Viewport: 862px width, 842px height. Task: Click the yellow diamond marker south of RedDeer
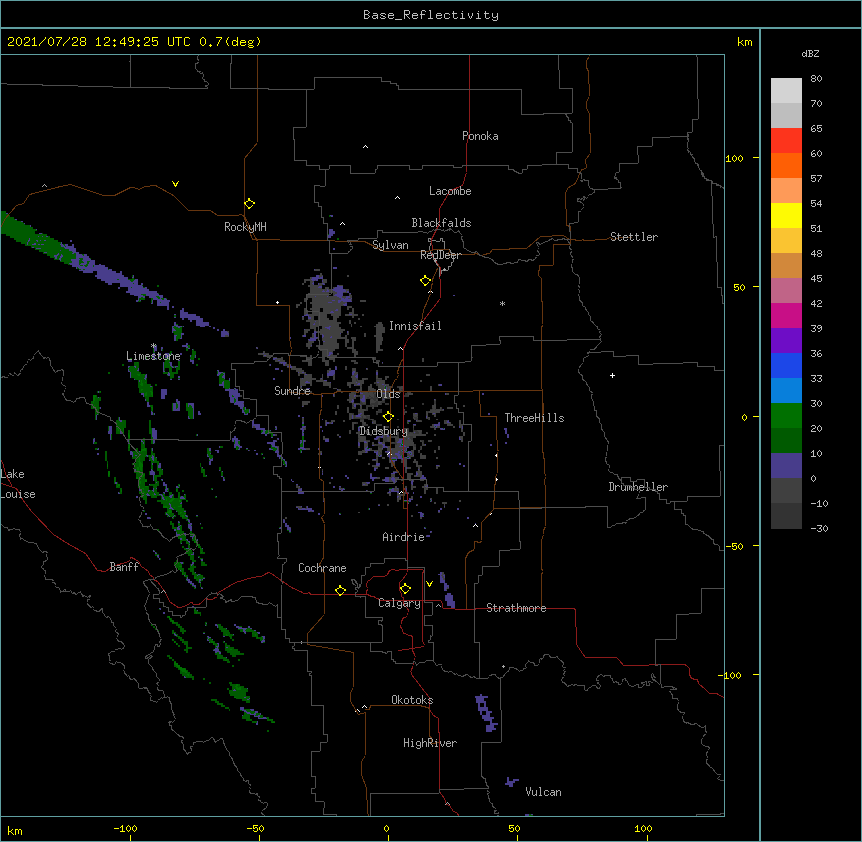click(425, 281)
